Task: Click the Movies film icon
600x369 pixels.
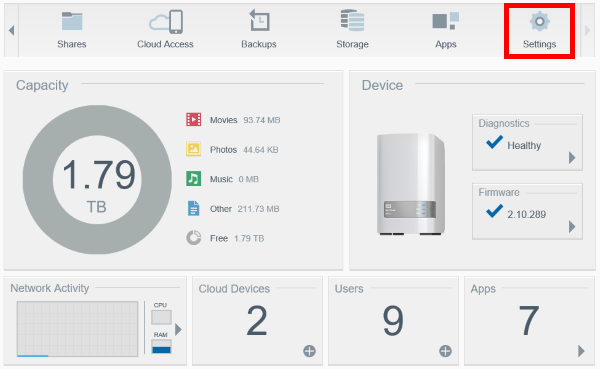Action: 194,119
